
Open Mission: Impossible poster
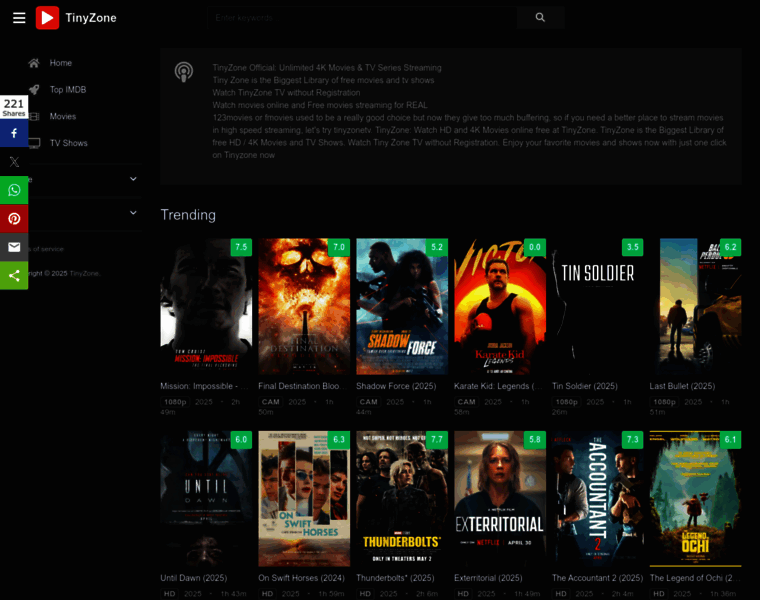coord(206,306)
